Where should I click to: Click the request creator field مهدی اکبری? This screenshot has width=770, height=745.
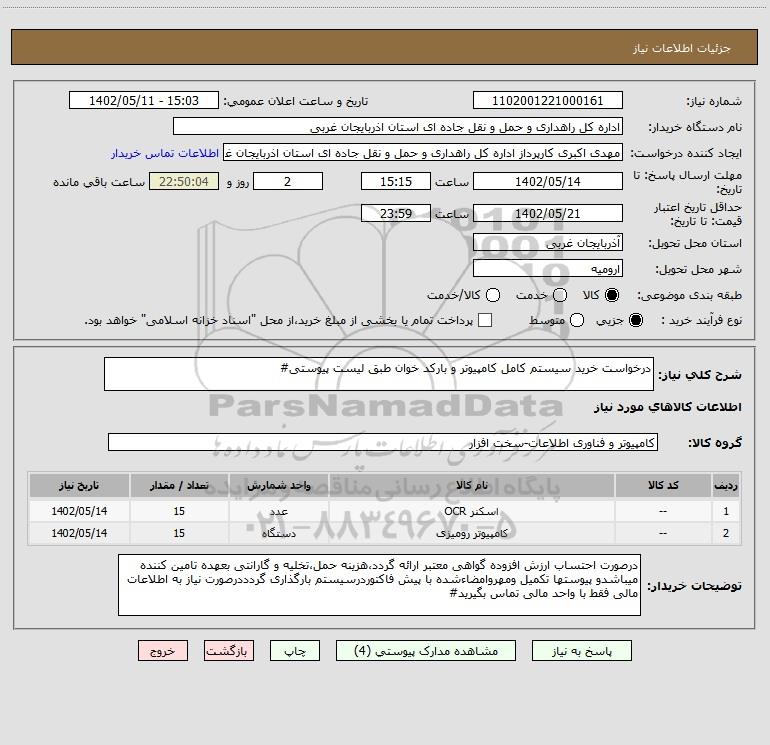pos(423,153)
